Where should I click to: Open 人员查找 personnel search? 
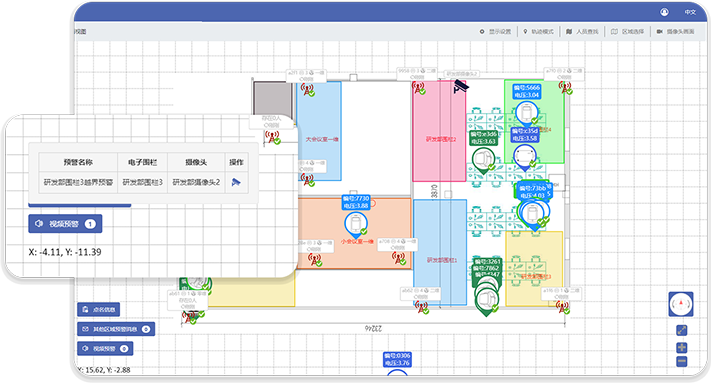582,32
